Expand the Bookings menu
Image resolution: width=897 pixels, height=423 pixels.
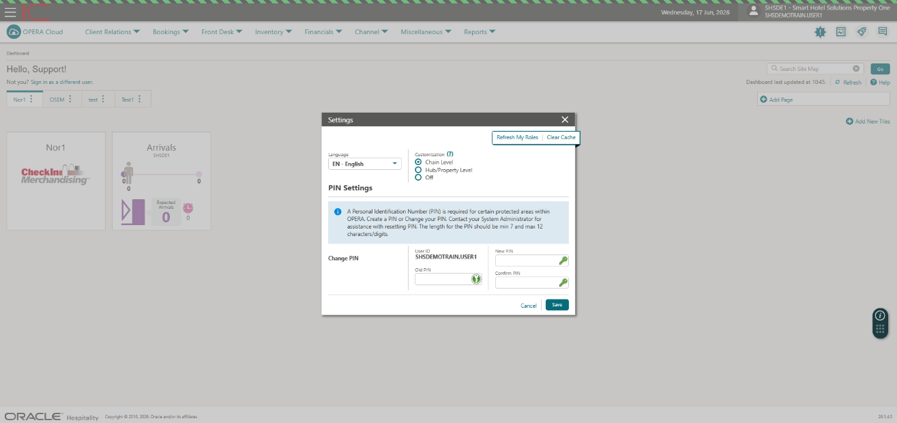pos(170,32)
